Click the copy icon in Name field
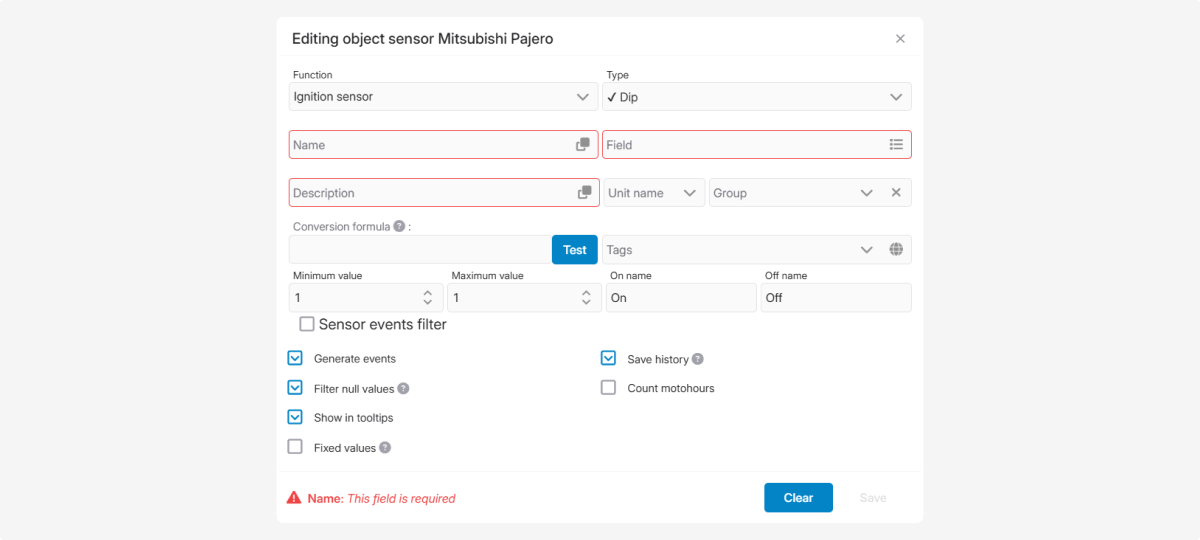This screenshot has height=540, width=1200. click(x=583, y=145)
